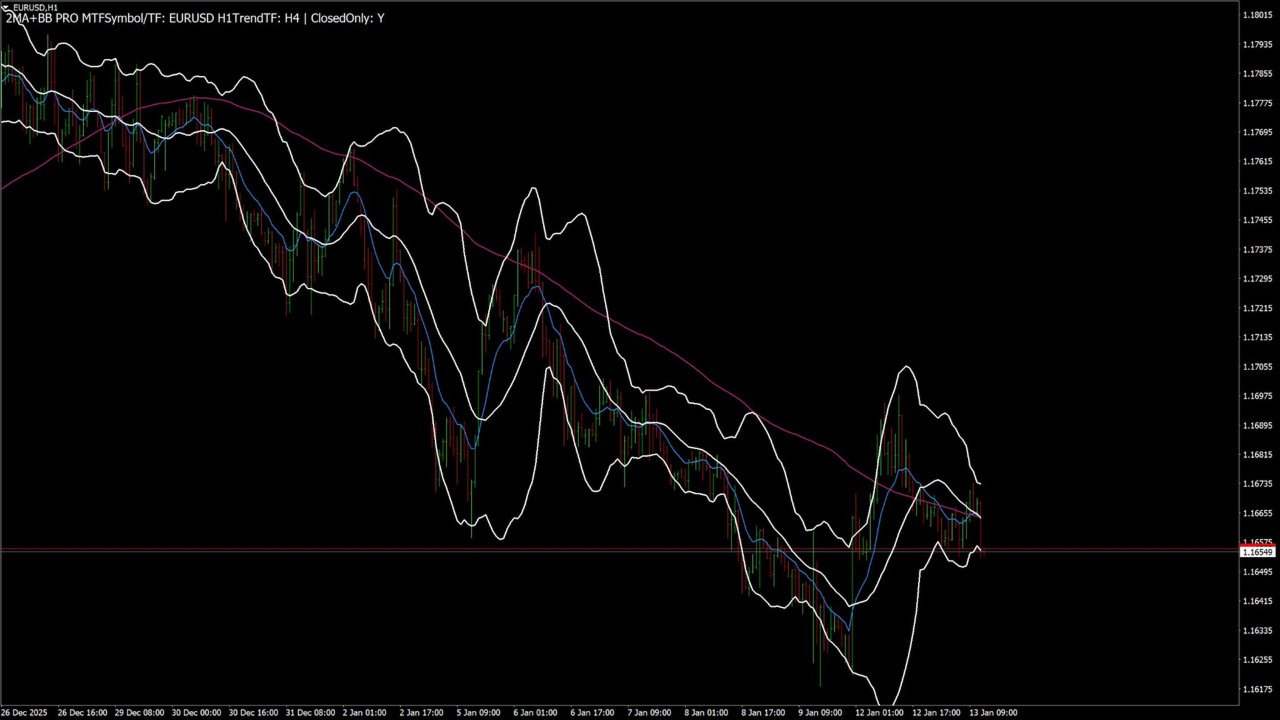
Task: Click the 5 Jan 09:00 axis label
Action: 478,712
